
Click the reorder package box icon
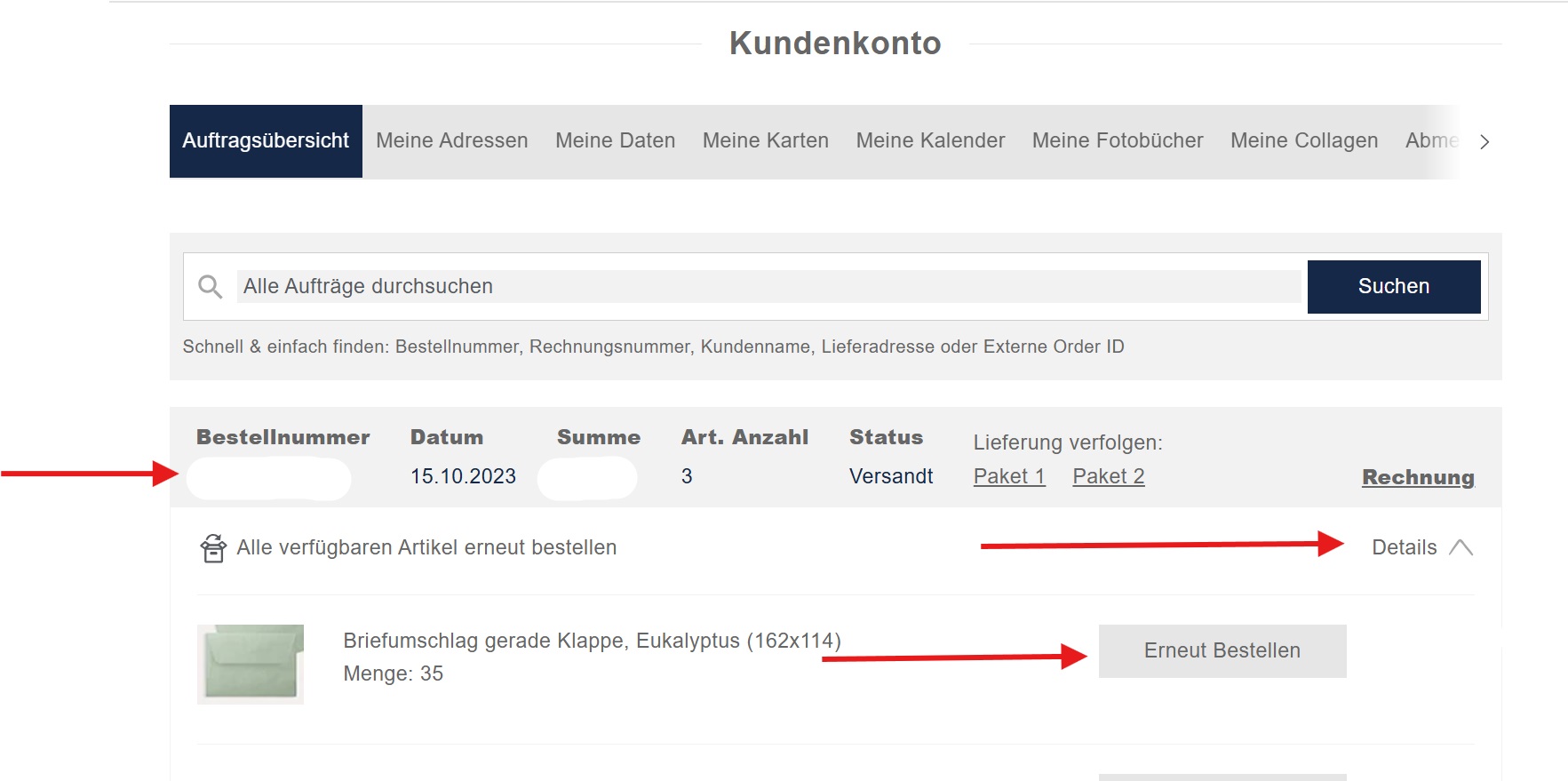click(x=213, y=548)
